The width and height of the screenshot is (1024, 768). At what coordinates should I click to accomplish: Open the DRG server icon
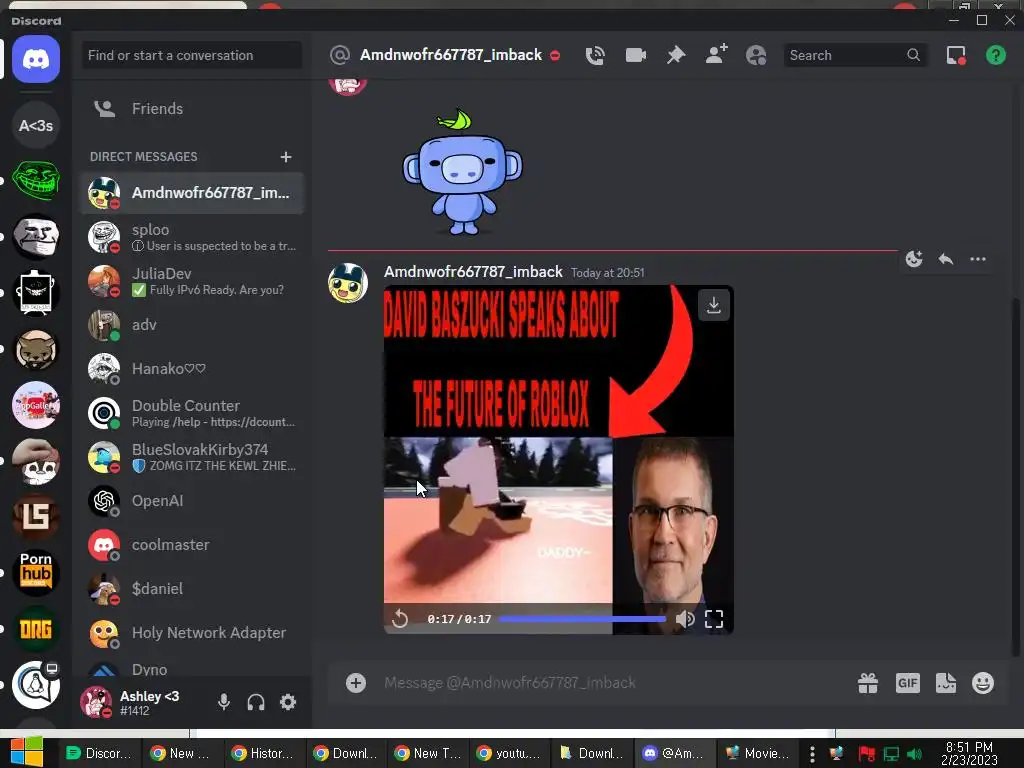pos(36,629)
